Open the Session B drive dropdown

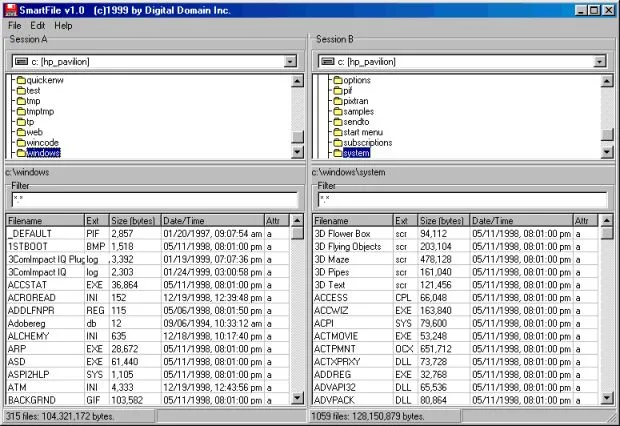tap(598, 61)
